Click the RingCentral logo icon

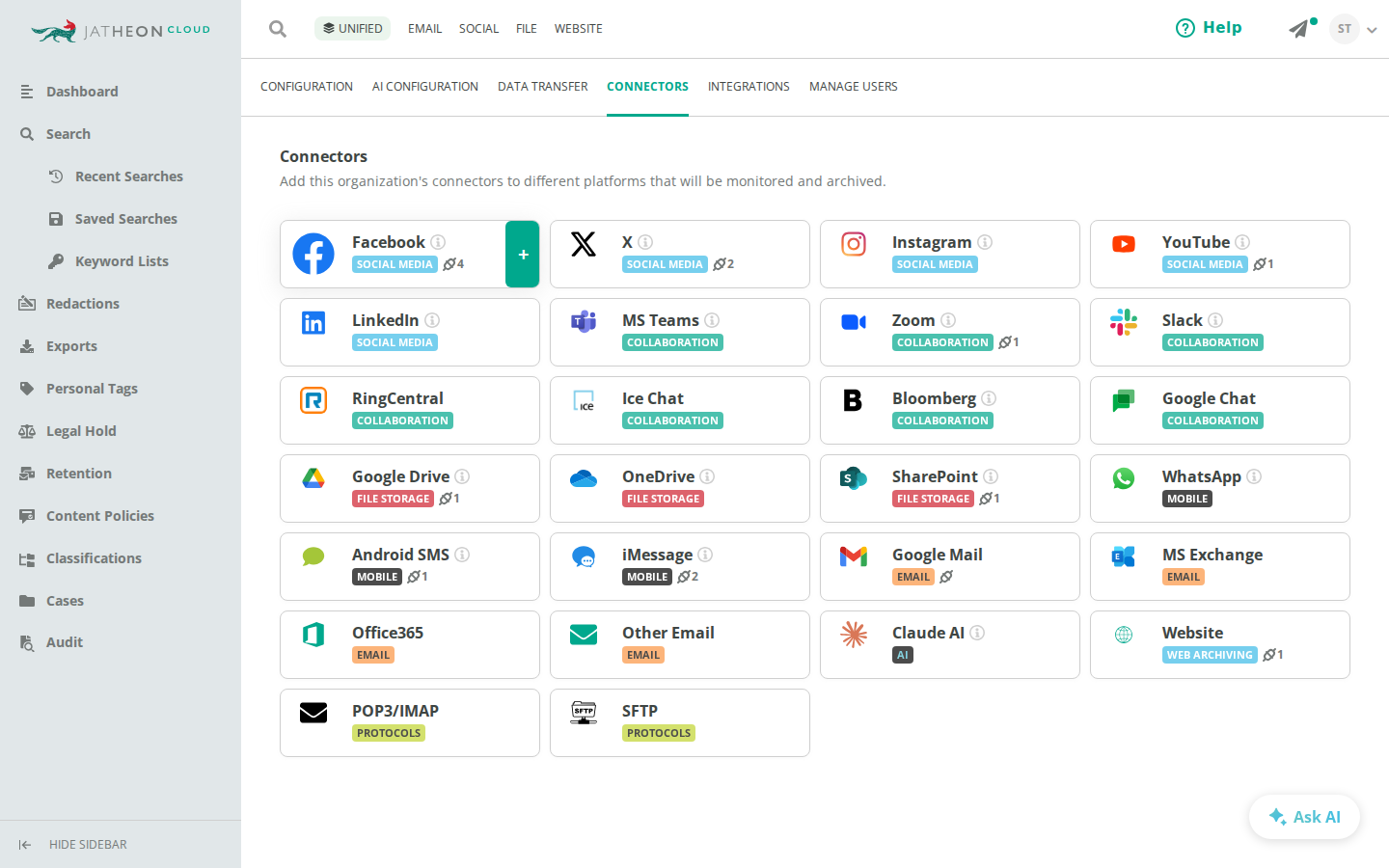[313, 400]
